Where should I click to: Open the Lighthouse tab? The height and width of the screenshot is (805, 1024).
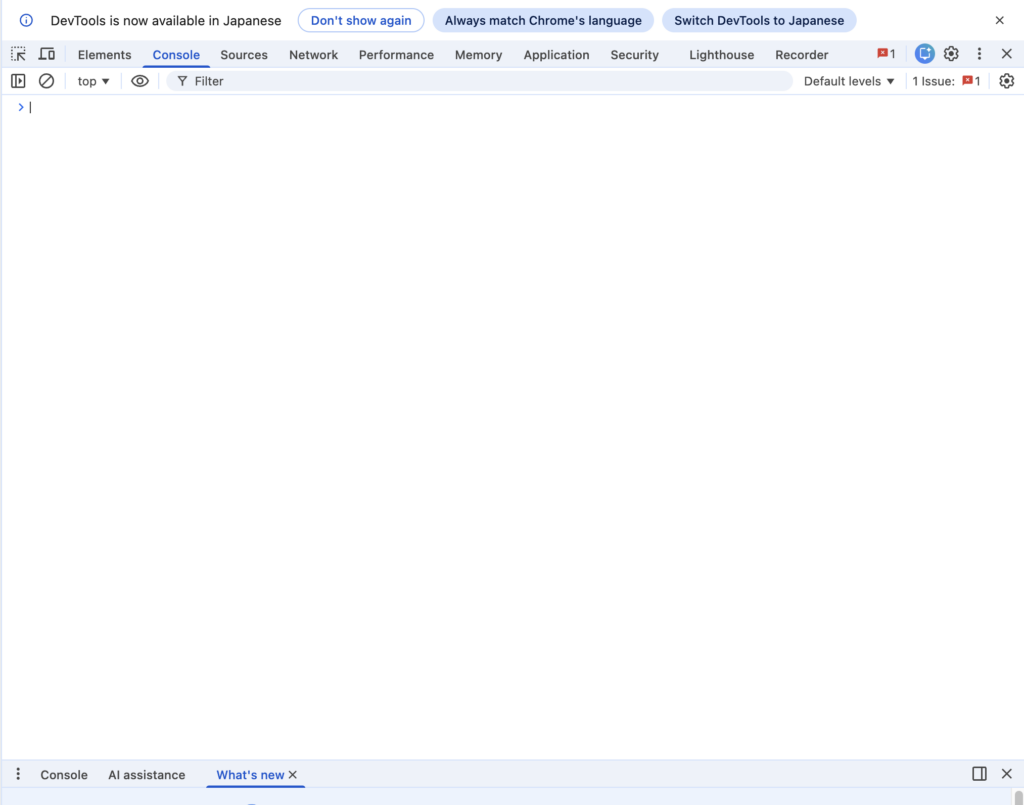722,55
